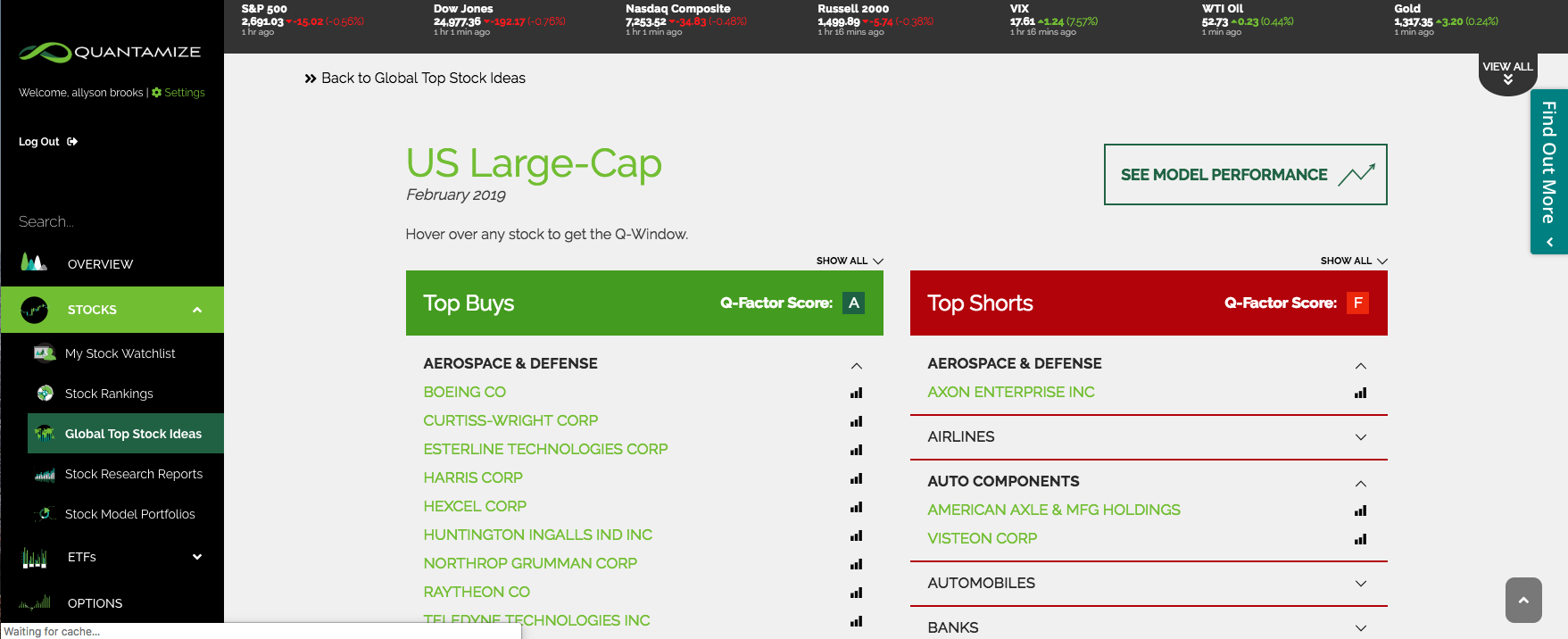Click the Search input field
1568x639 pixels.
click(x=112, y=221)
